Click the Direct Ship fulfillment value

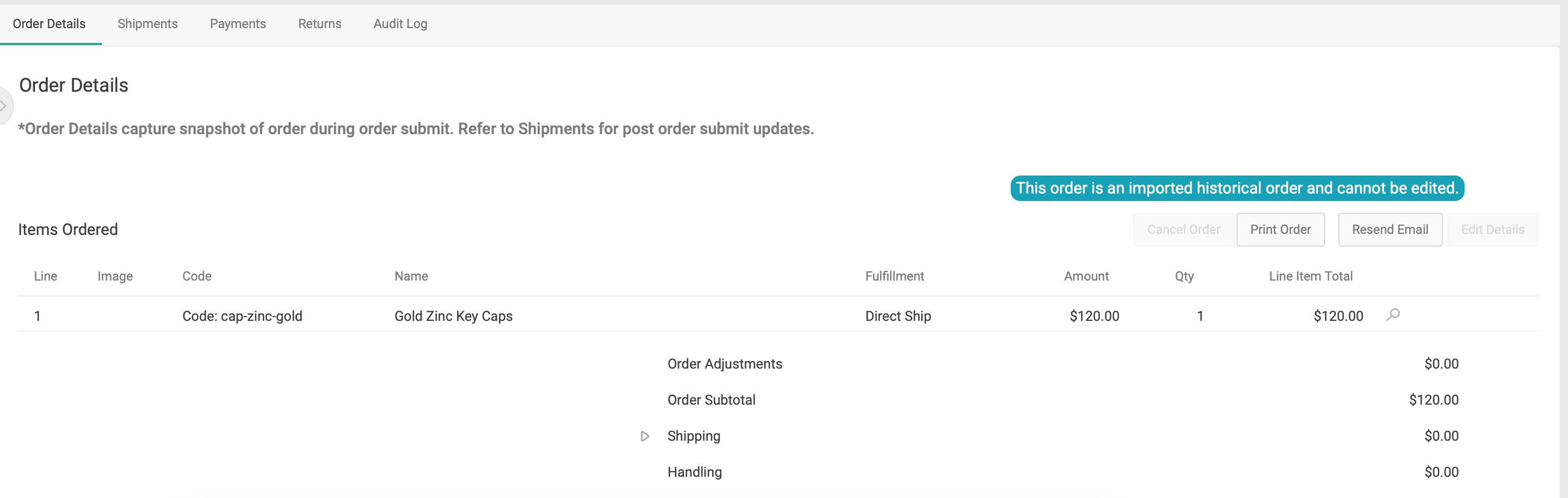click(x=898, y=316)
